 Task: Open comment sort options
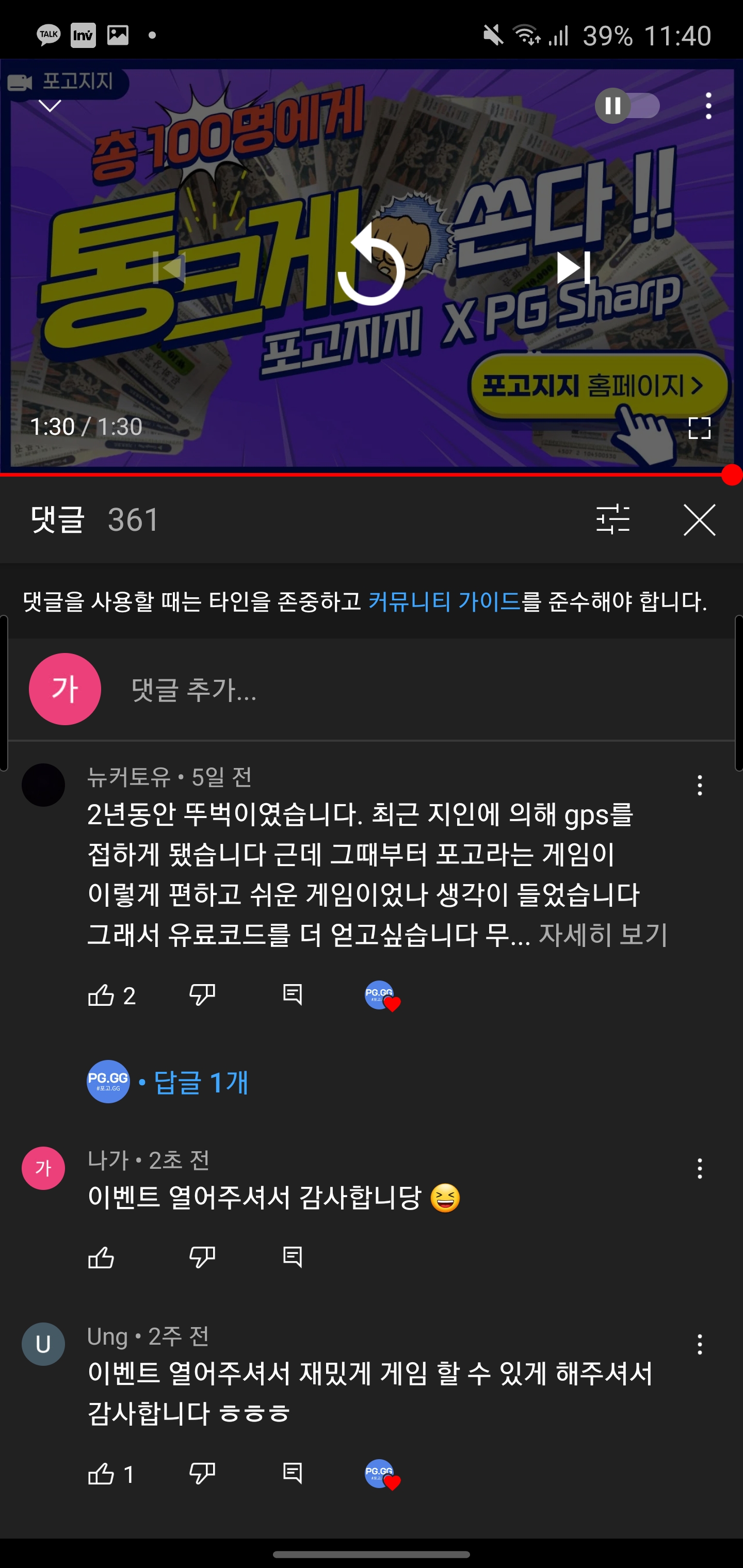tap(612, 519)
